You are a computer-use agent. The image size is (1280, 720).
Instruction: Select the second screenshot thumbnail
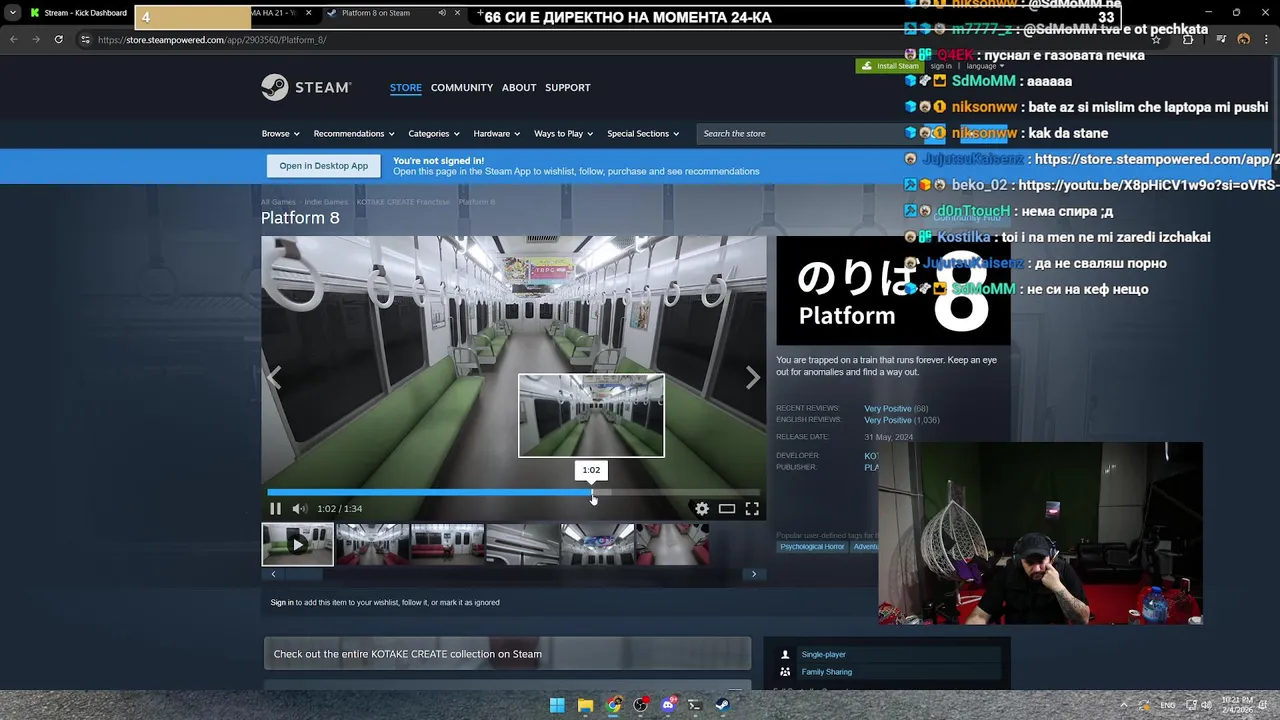pyautogui.click(x=372, y=544)
